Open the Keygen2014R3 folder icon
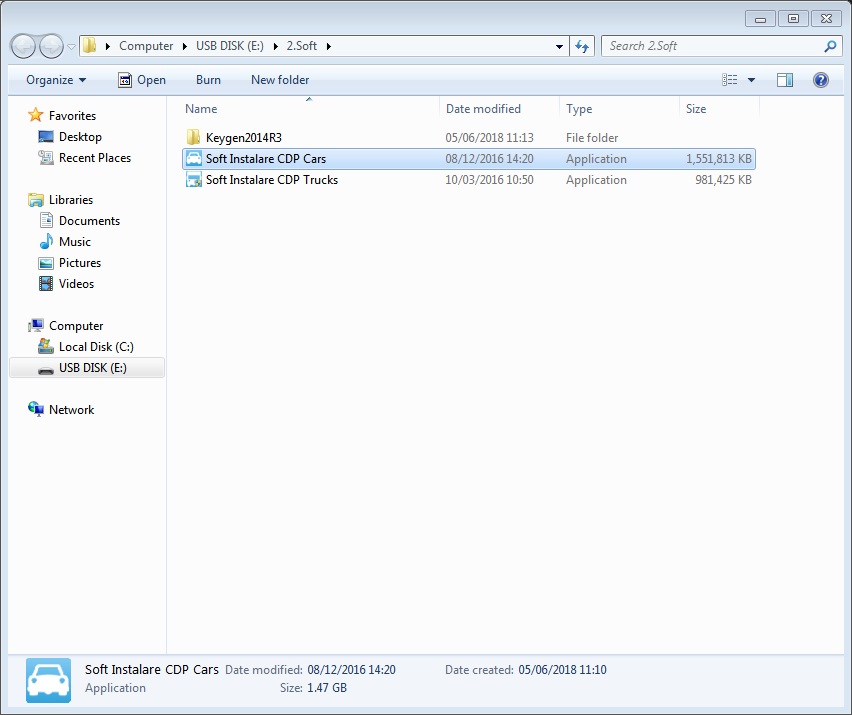 tap(193, 137)
